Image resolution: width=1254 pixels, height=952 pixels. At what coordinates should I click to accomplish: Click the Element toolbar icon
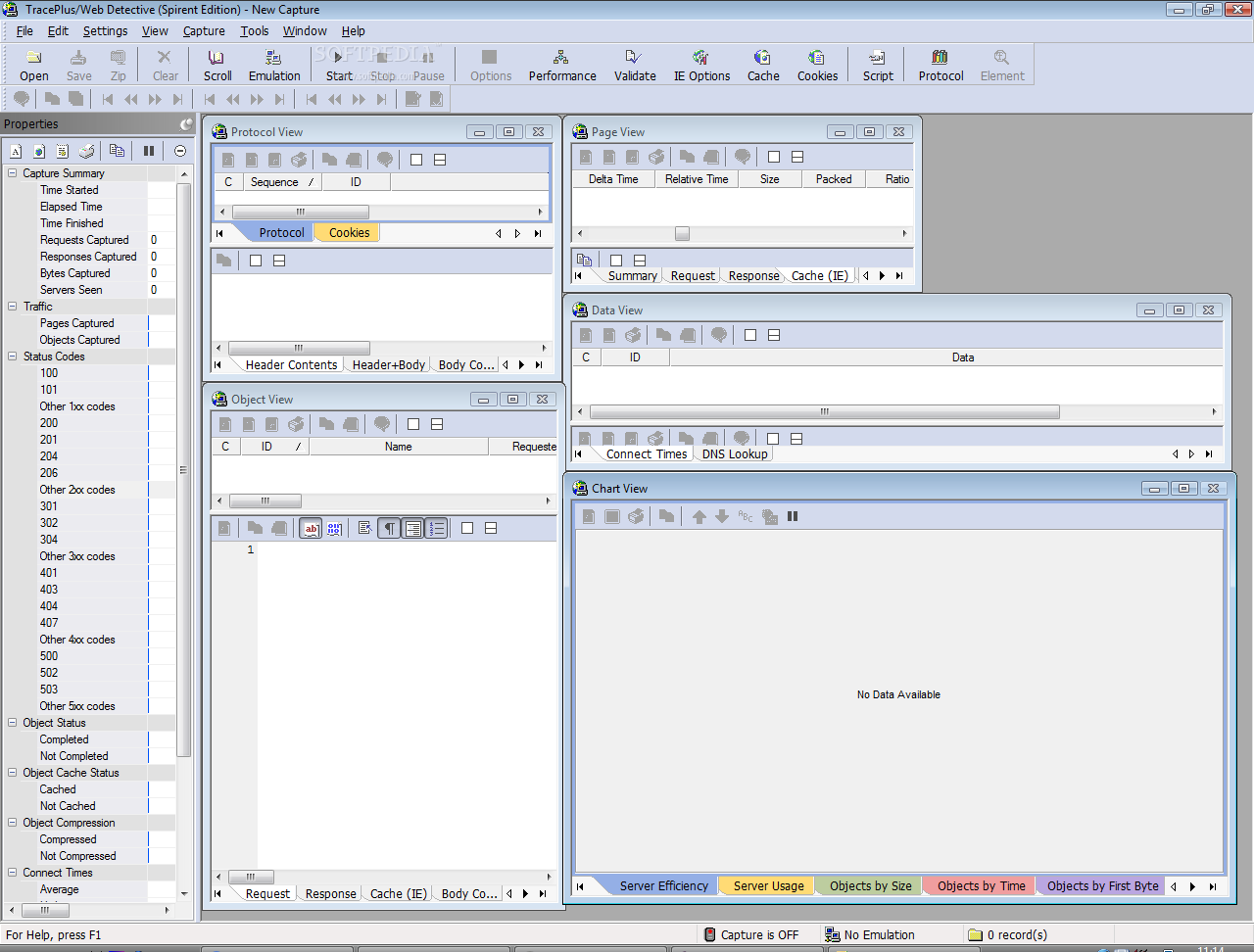tap(1002, 66)
